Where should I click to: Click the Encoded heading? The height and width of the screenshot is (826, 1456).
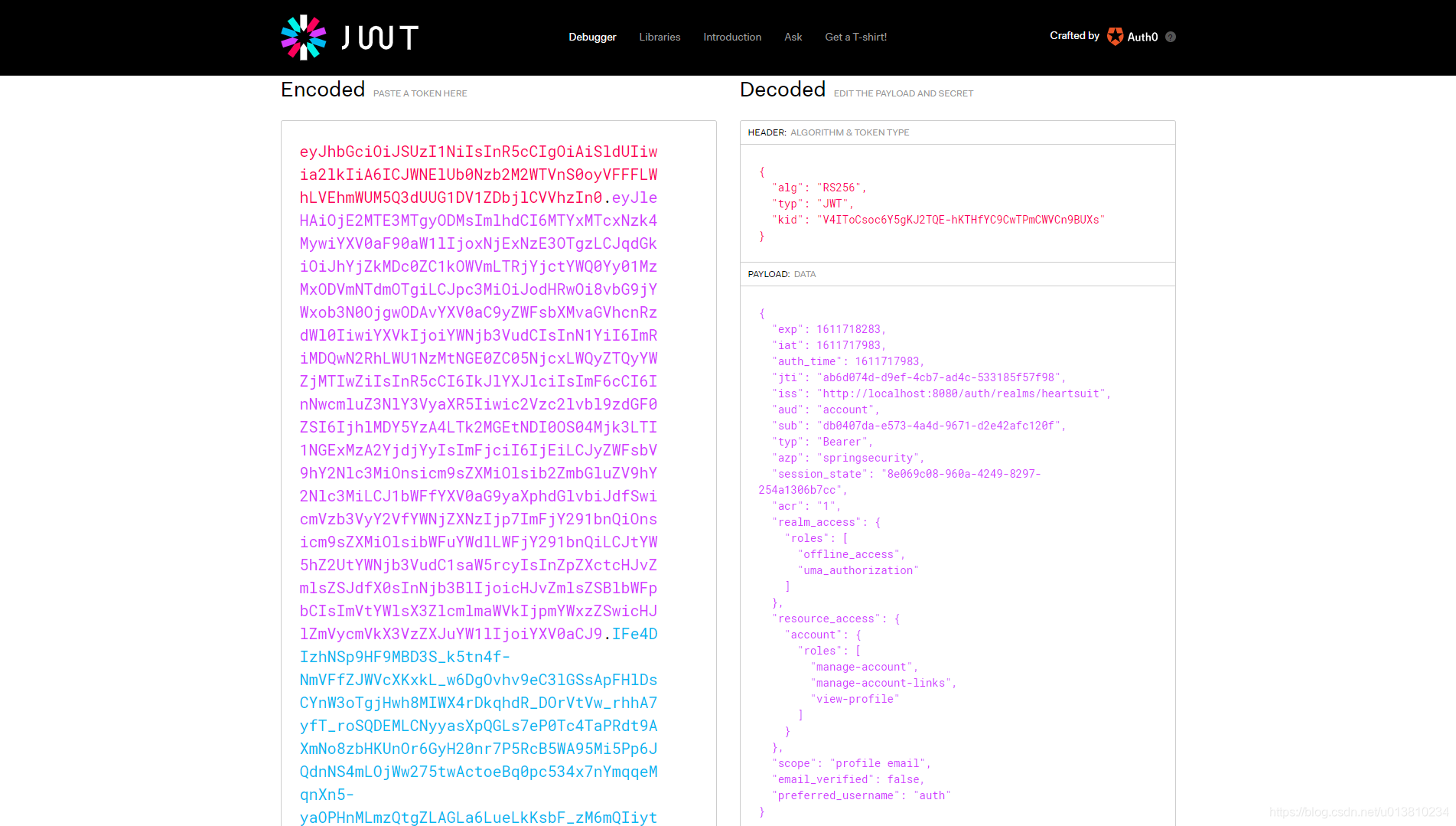click(323, 90)
